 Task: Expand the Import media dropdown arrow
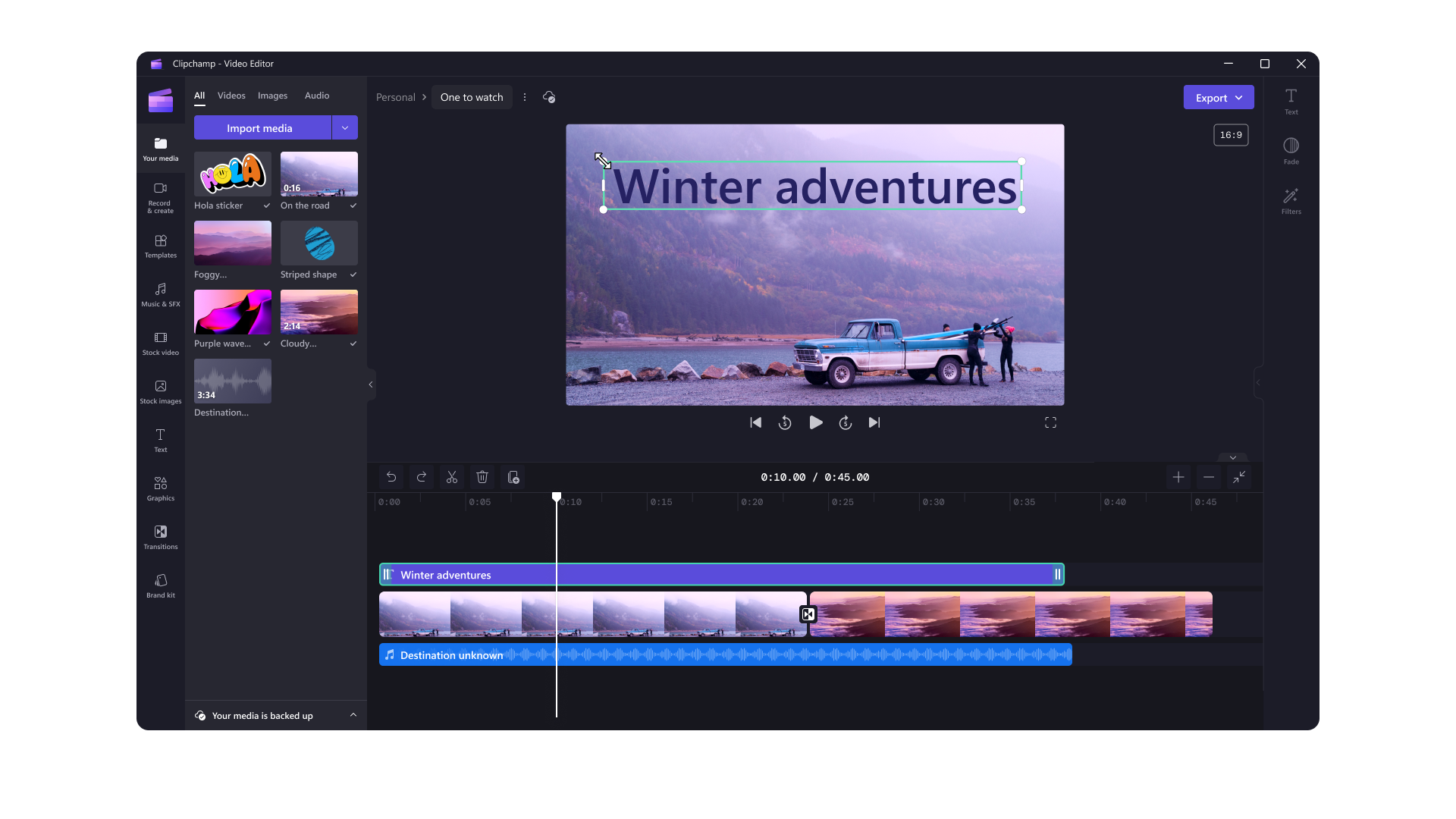coord(345,128)
